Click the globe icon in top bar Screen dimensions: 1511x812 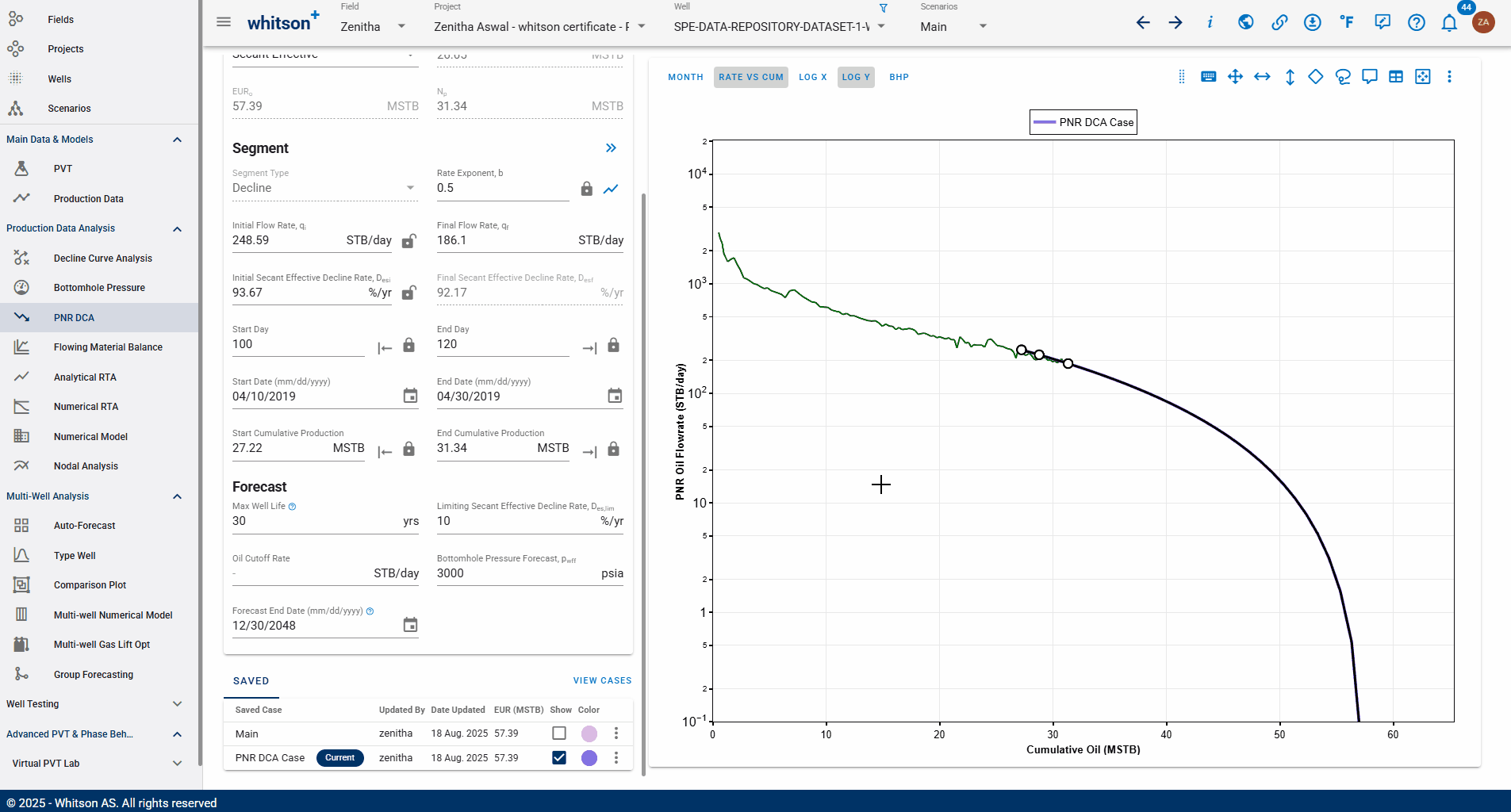click(1245, 22)
